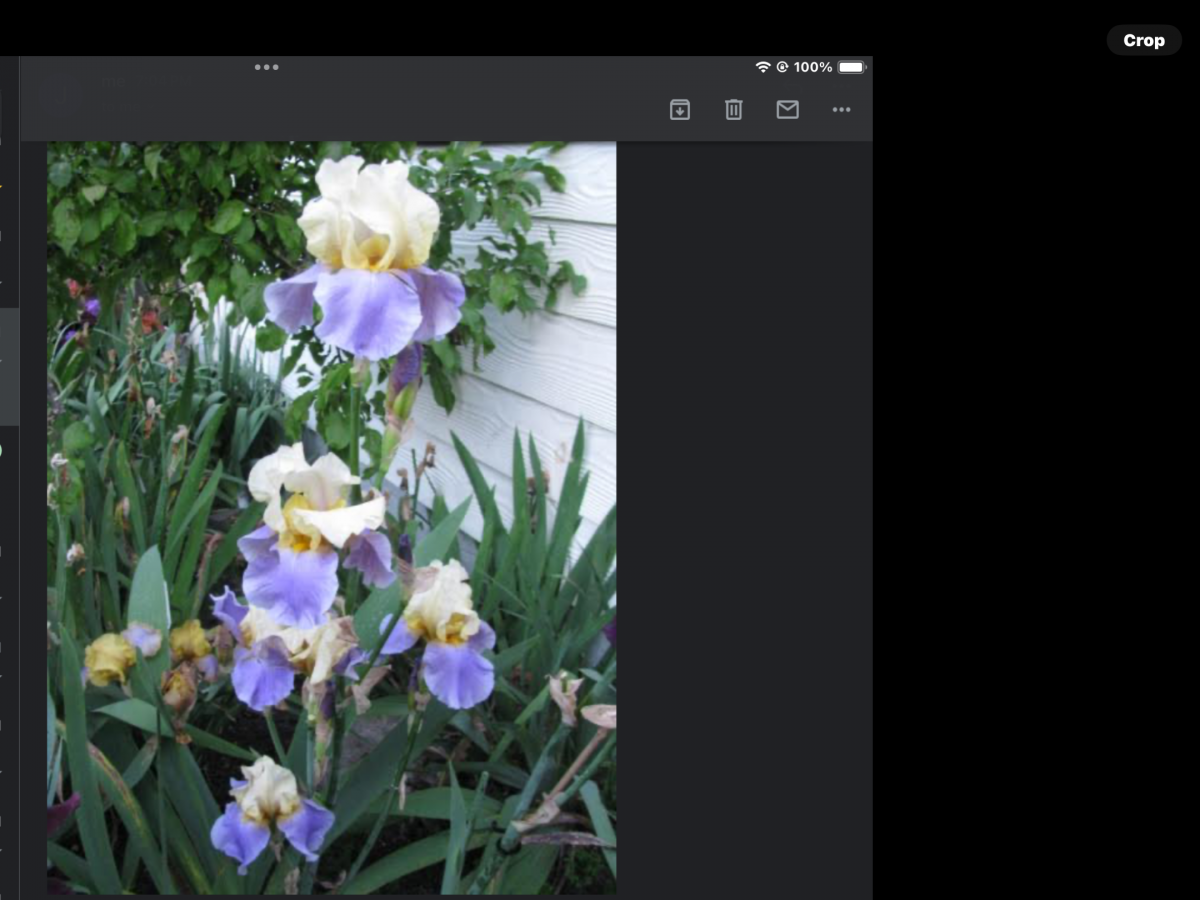Select the highlighted message row in sidebar
Viewport: 1200px width, 900px height.
(9, 366)
